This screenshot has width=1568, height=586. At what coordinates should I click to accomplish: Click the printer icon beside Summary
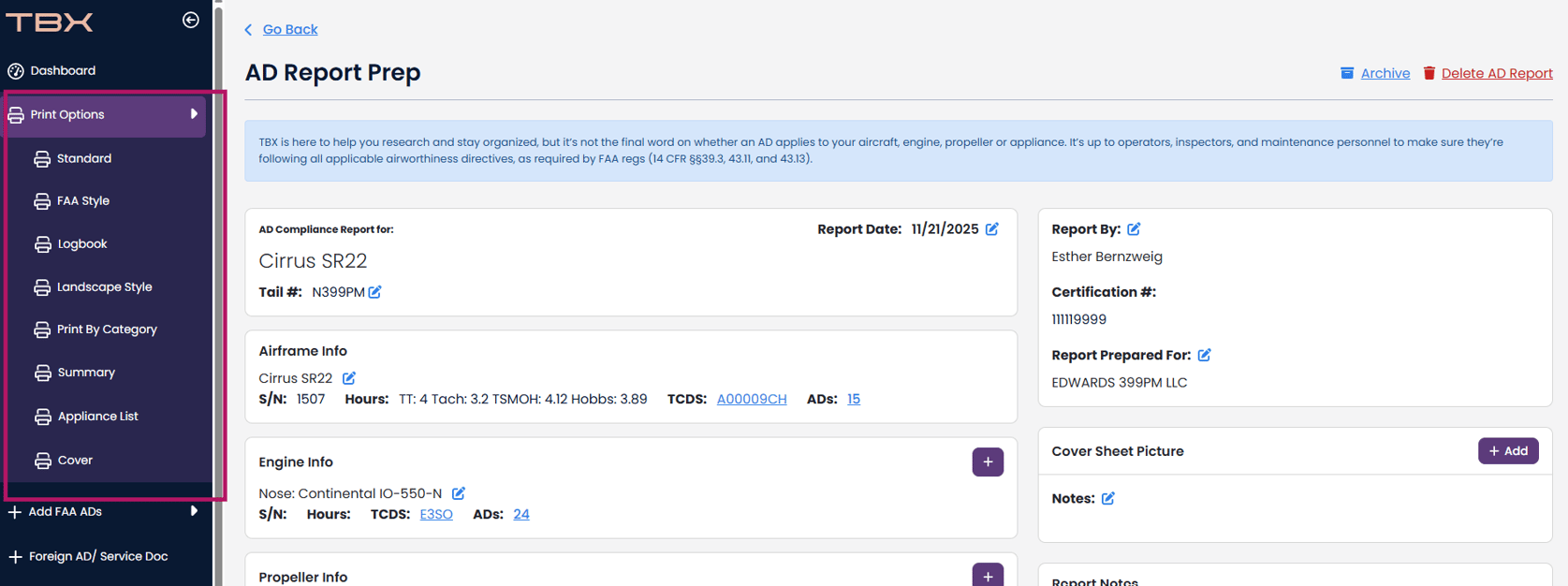[x=42, y=373]
